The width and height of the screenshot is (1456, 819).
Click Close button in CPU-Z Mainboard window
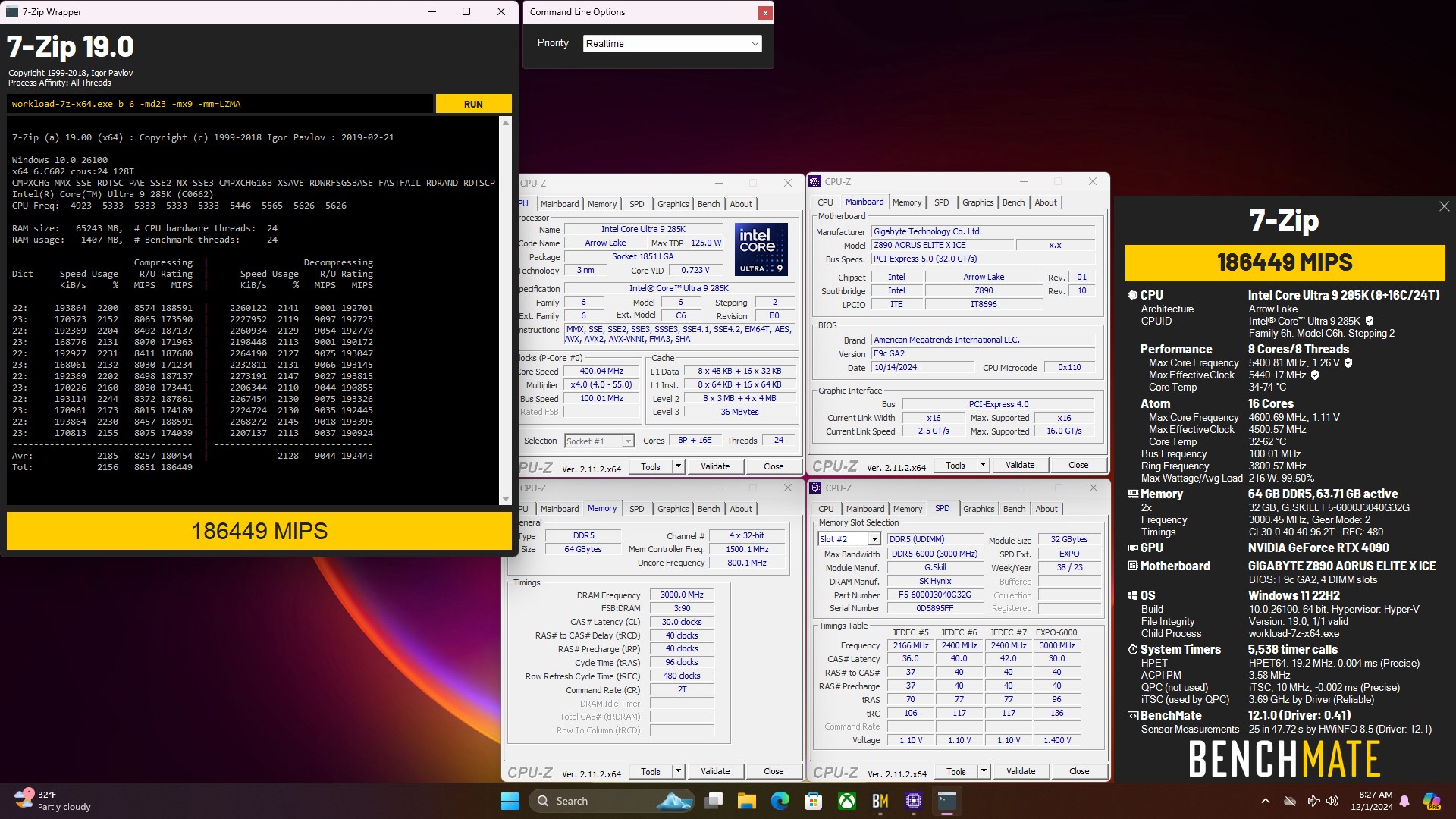point(1078,465)
